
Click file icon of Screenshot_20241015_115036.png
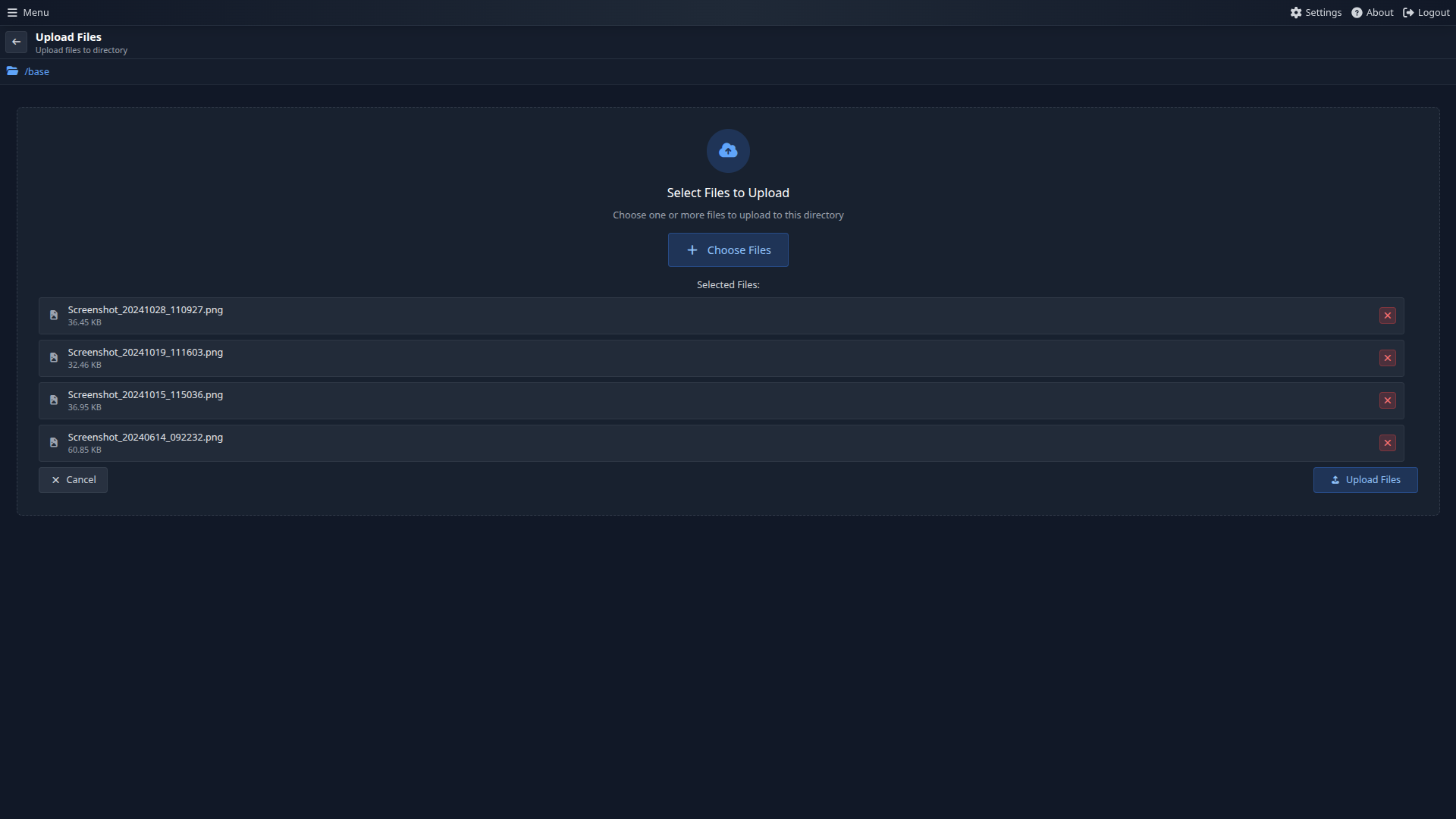tap(54, 400)
